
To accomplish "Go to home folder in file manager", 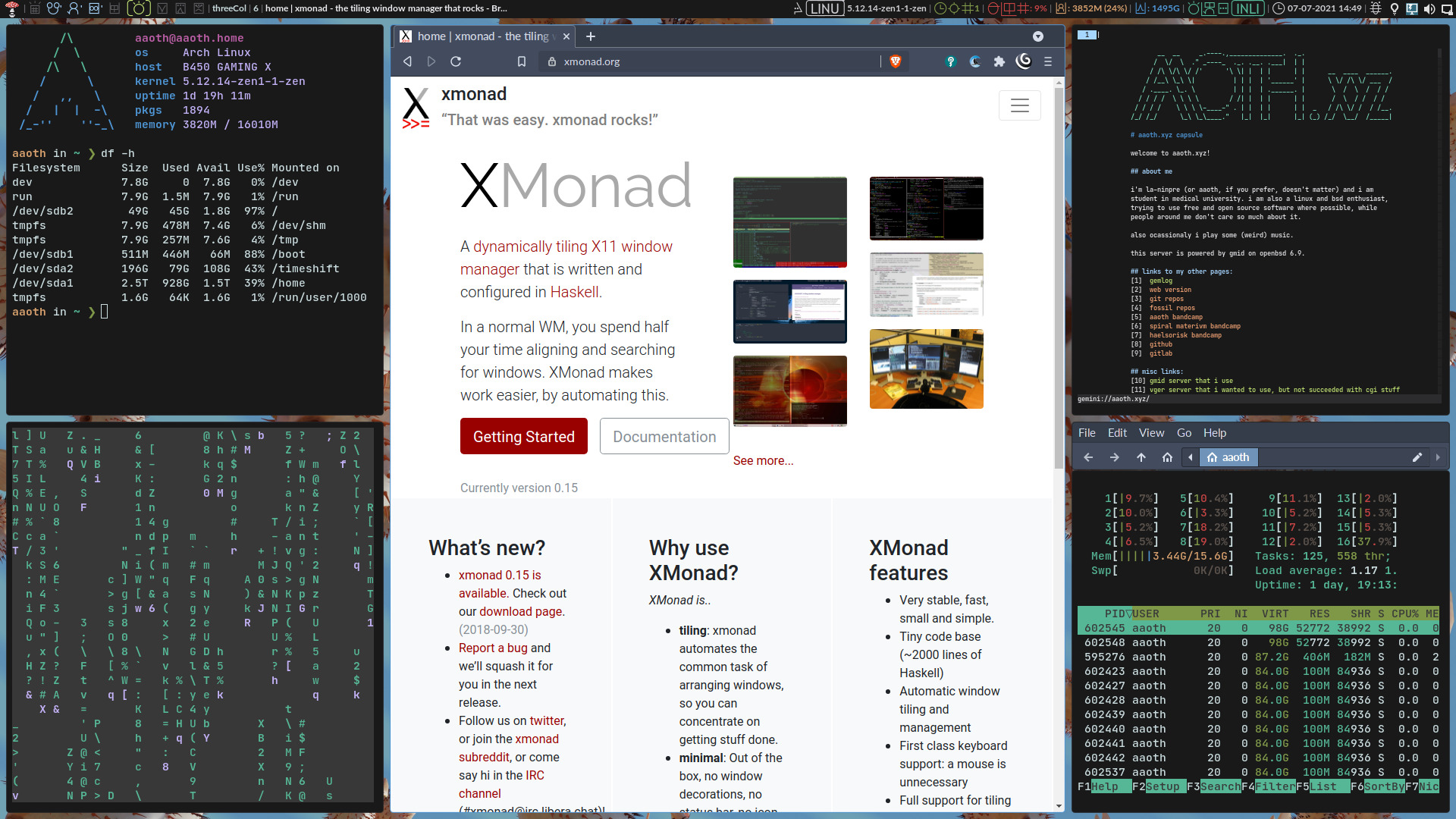I will coord(1167,457).
